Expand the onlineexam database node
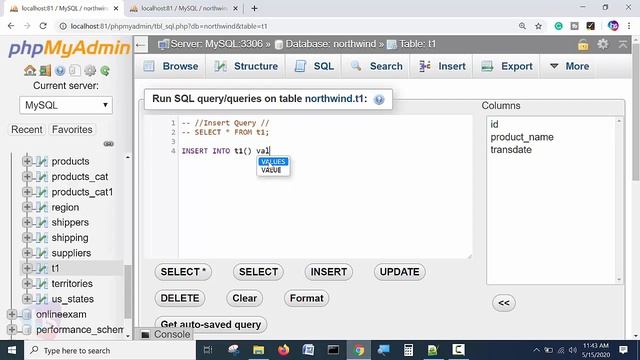This screenshot has height=360, width=640. point(12,314)
